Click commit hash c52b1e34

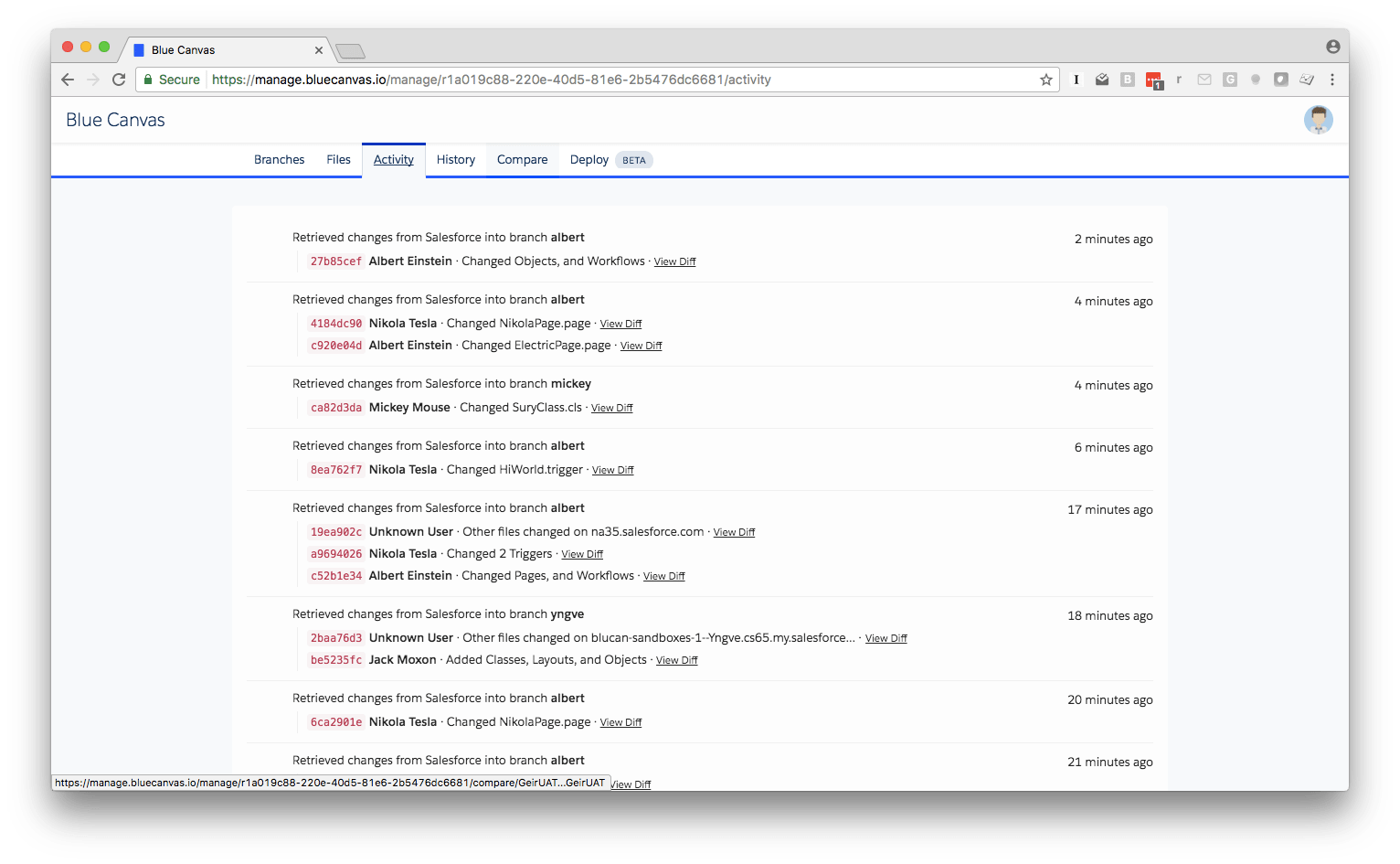336,576
